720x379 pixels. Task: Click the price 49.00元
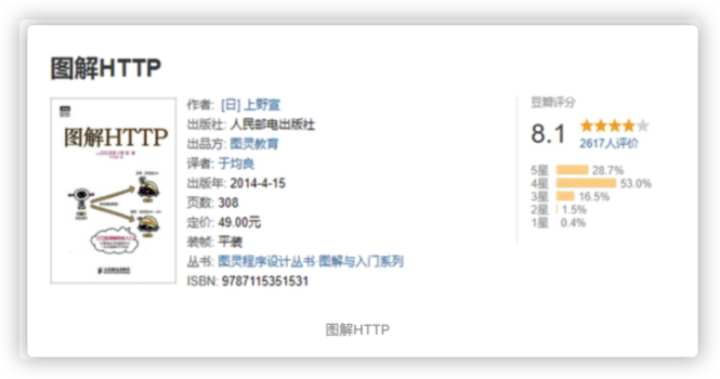click(239, 222)
